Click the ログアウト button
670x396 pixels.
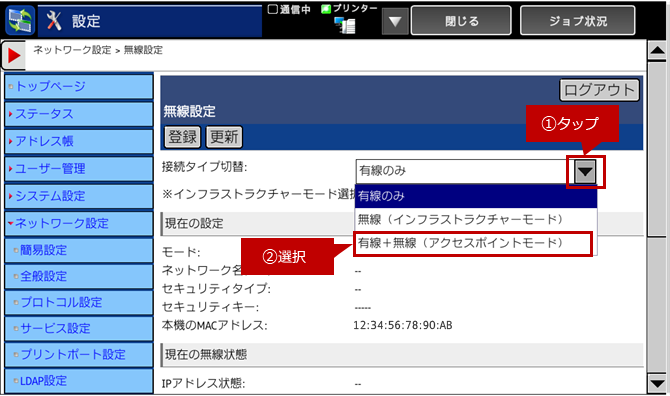point(599,90)
